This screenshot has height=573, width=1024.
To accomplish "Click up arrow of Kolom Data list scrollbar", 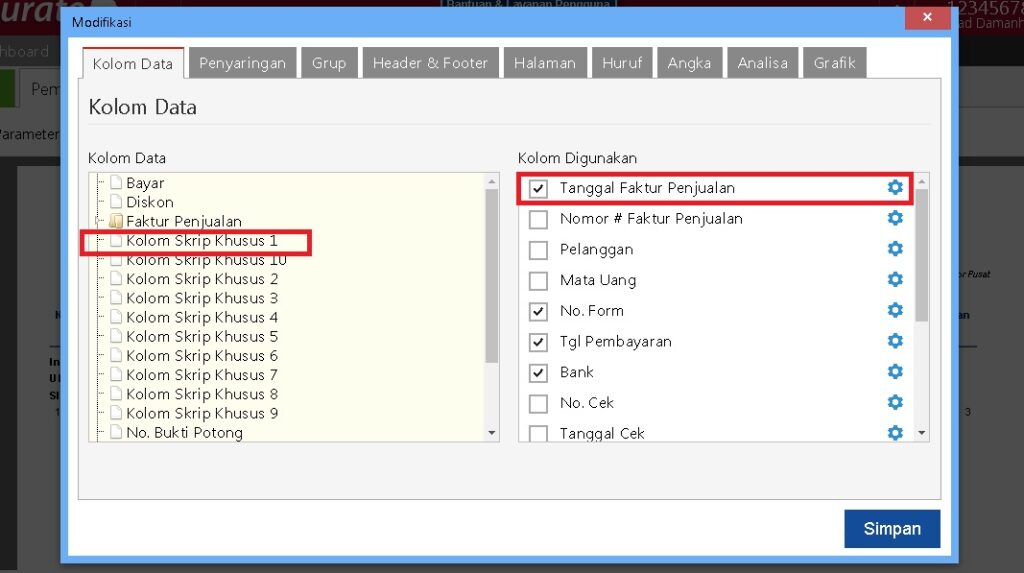I will point(492,182).
